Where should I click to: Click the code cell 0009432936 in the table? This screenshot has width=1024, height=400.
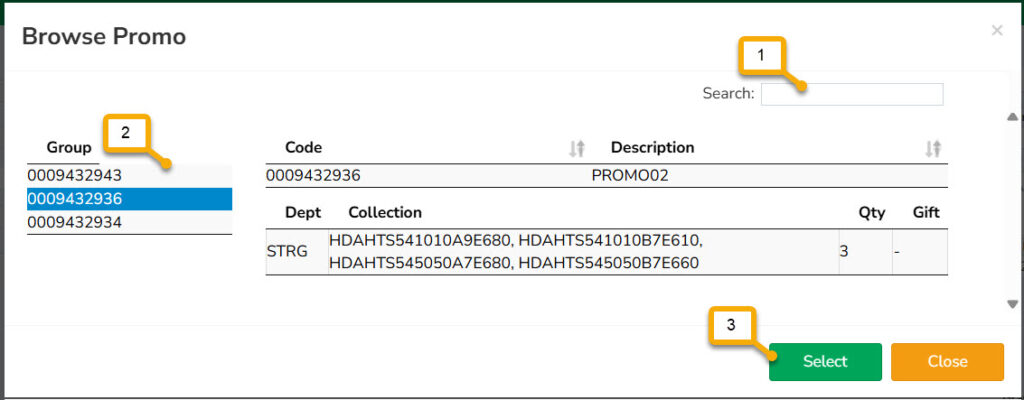(313, 176)
